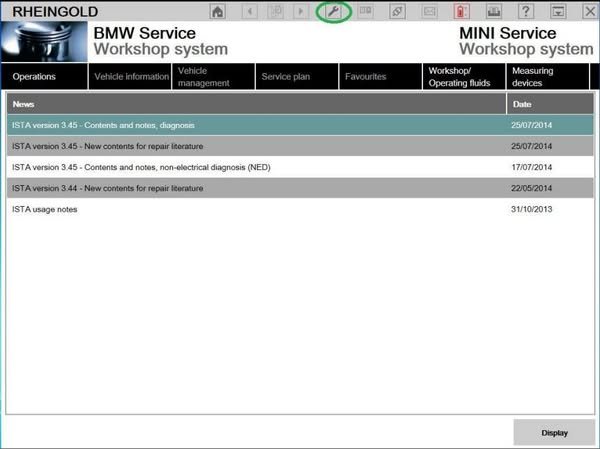This screenshot has height=449, width=600.
Task: Open the wrench settings icon
Action: point(333,11)
